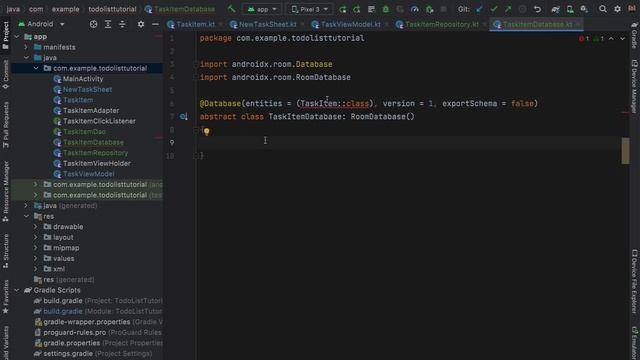Select TaskItemDao in project tree
This screenshot has height=360, width=640.
click(84, 132)
